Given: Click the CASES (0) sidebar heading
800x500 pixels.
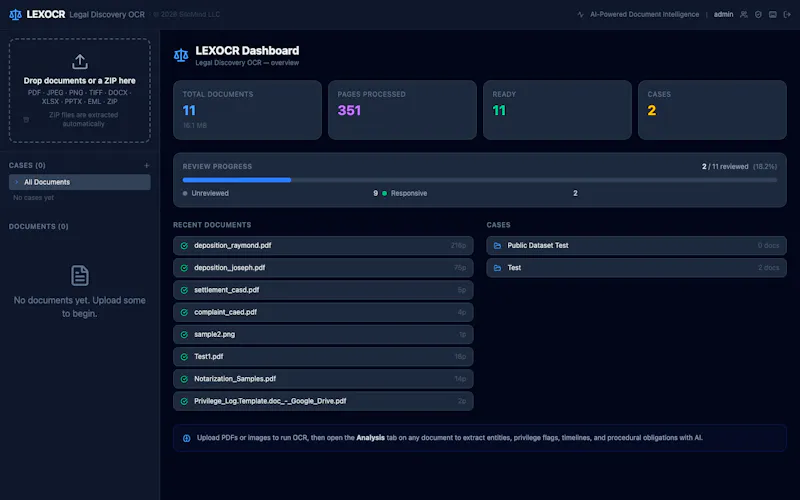Looking at the screenshot, I should (27, 165).
